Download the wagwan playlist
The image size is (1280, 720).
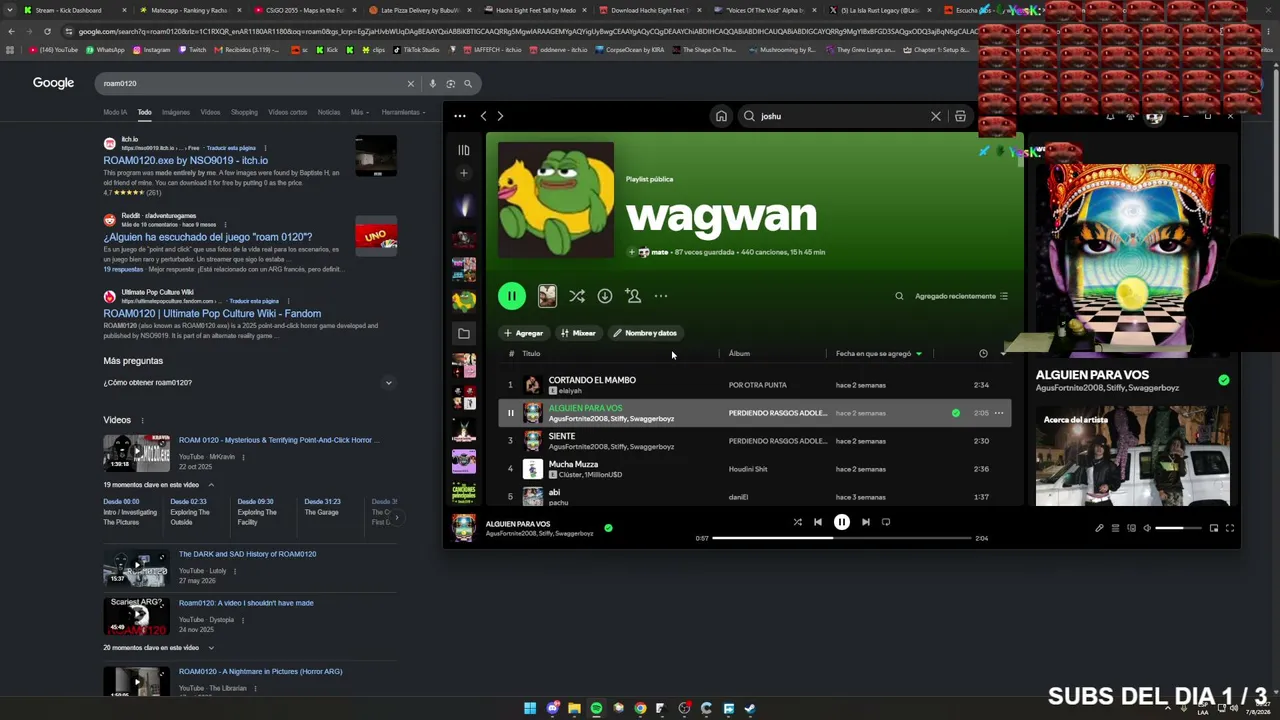[605, 296]
